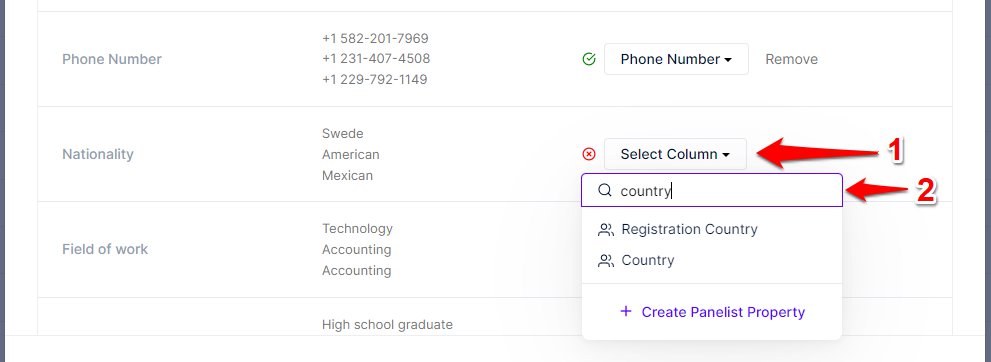Image resolution: width=991 pixels, height=362 pixels.
Task: Click the magnifier icon in search box
Action: coord(605,190)
